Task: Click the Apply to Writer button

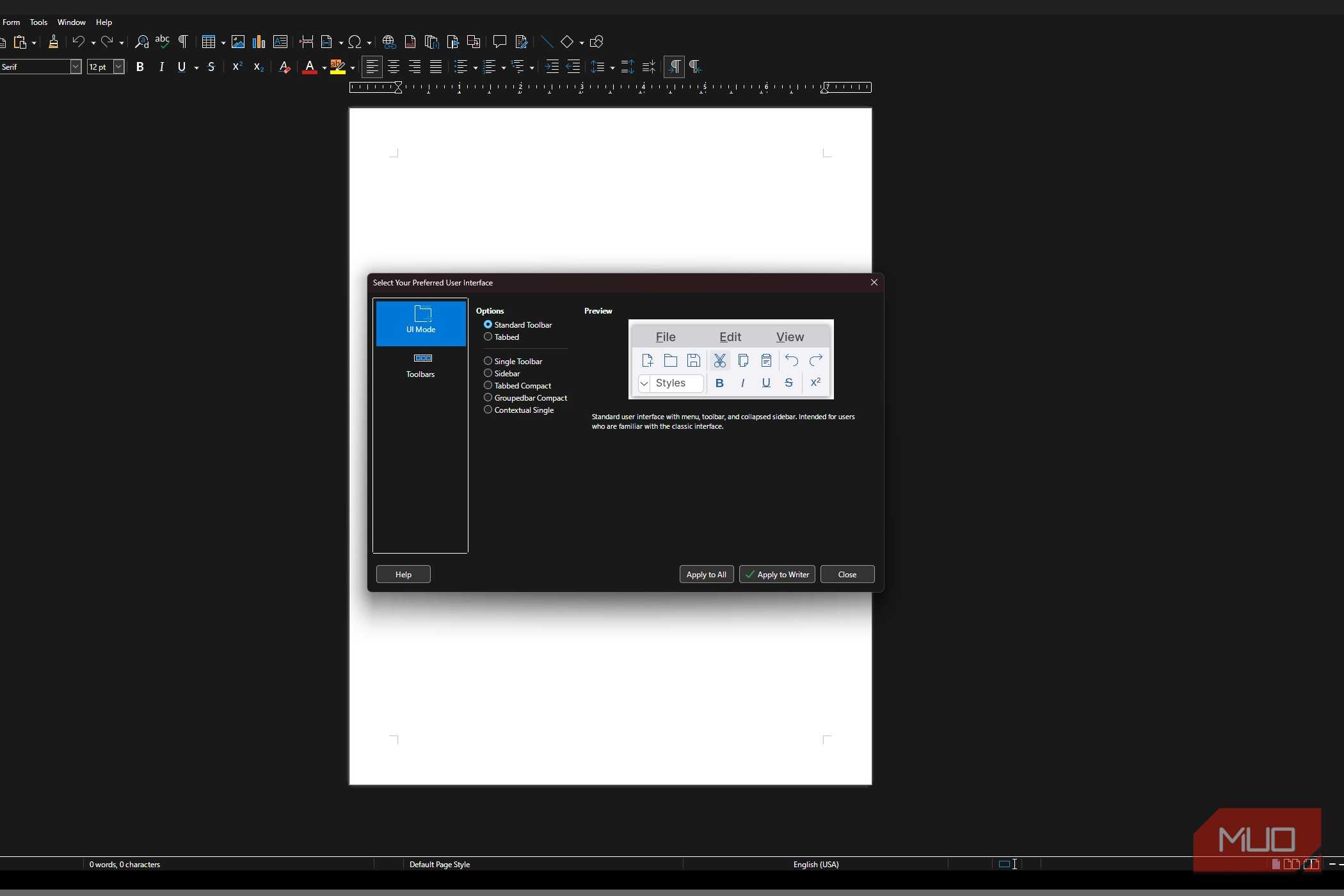Action: coord(777,575)
